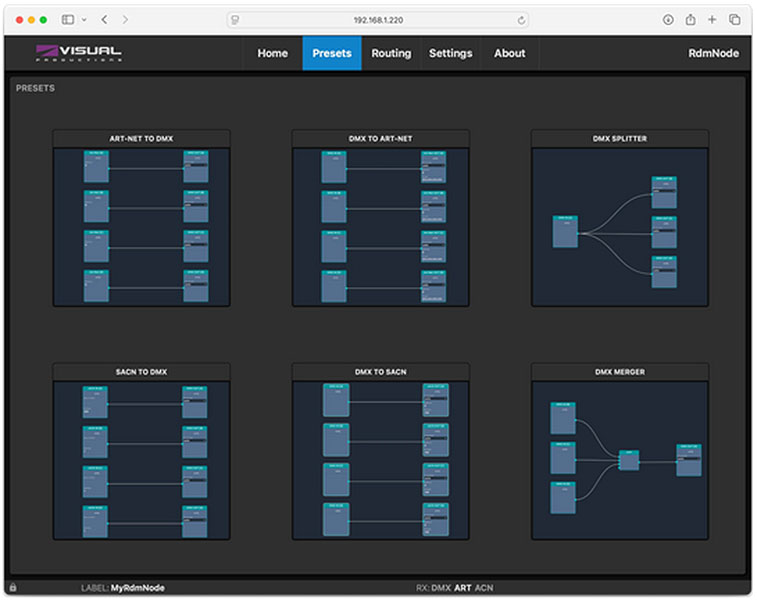The image size is (757, 600).
Task: Click the address bar showing 192.168.1.220
Action: coord(378,20)
